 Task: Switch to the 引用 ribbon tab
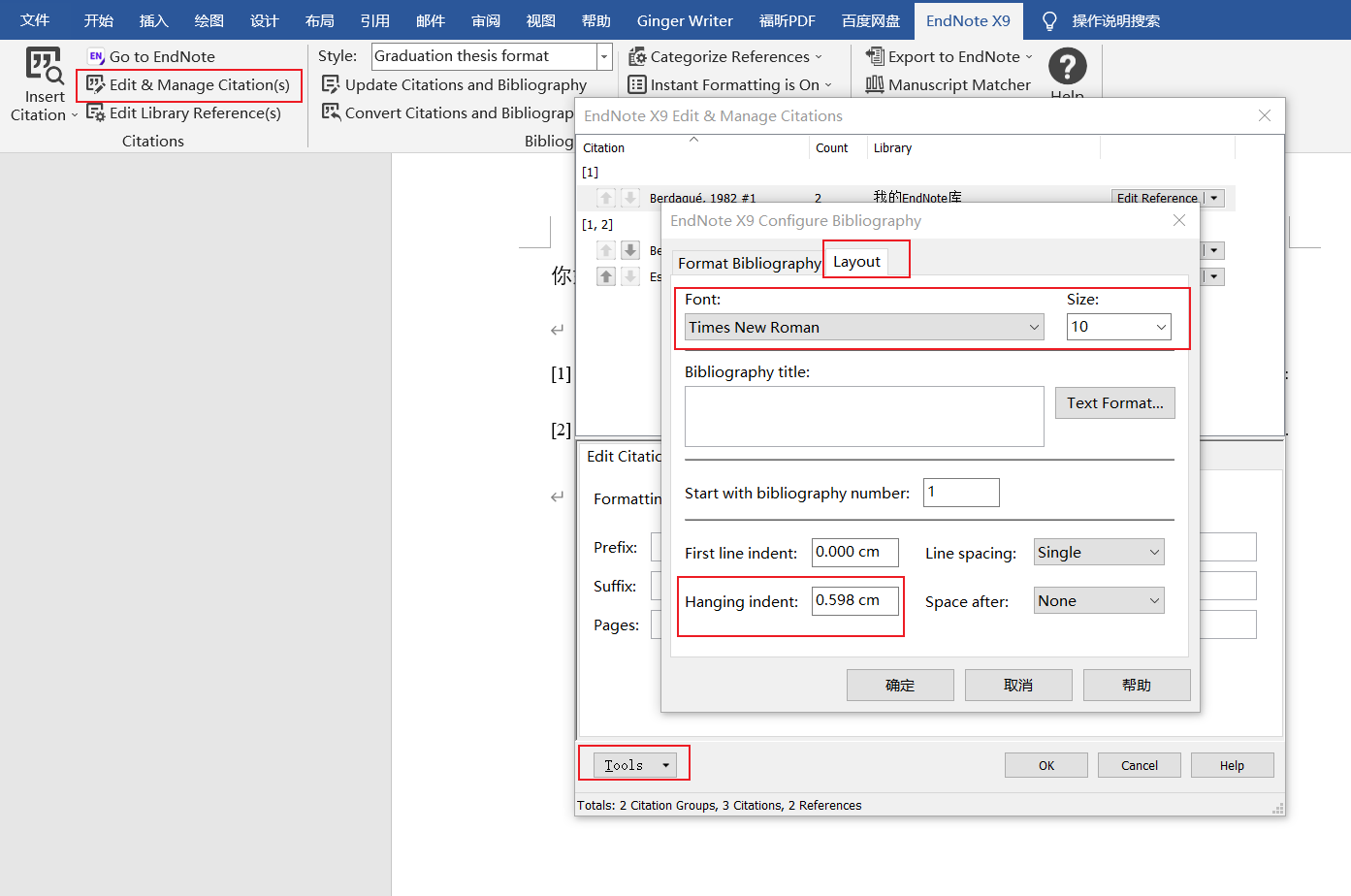(x=375, y=20)
